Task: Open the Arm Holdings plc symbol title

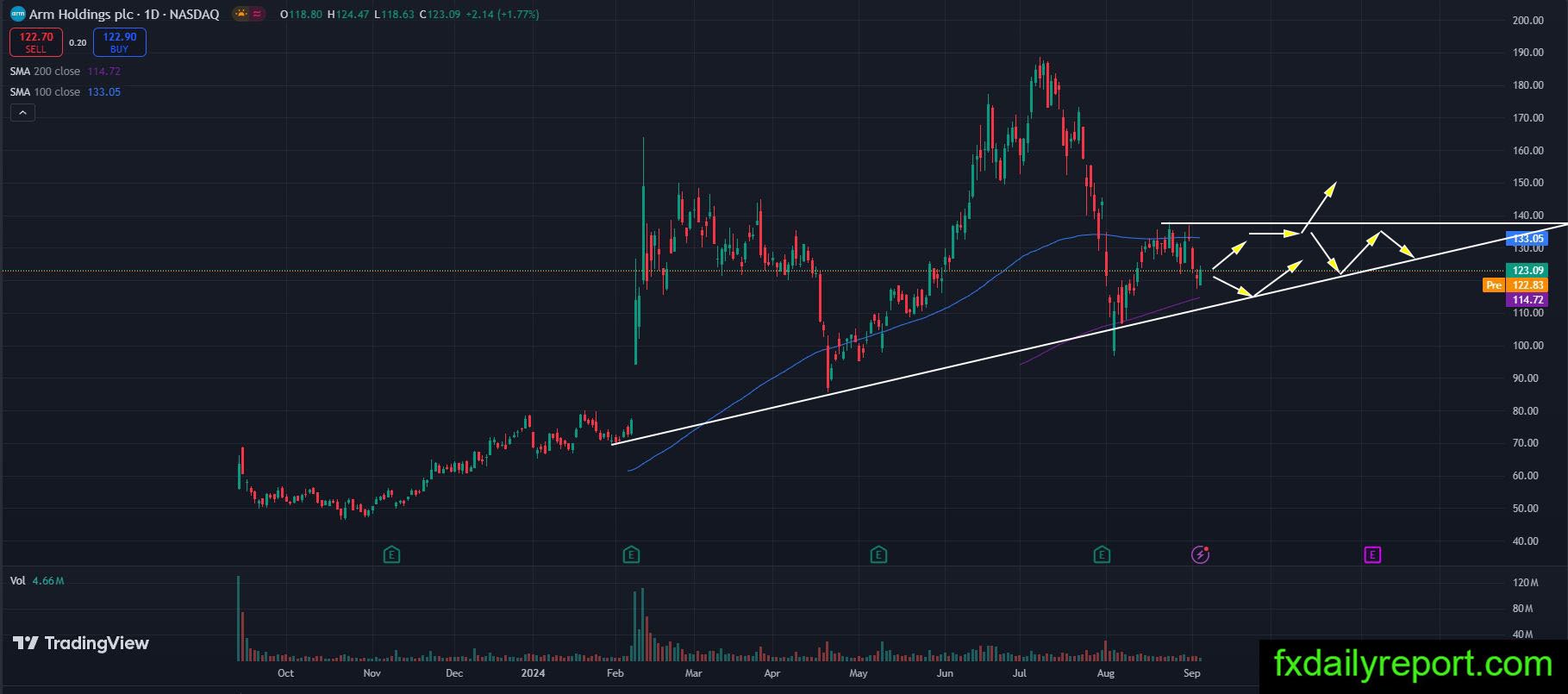Action: [x=124, y=15]
